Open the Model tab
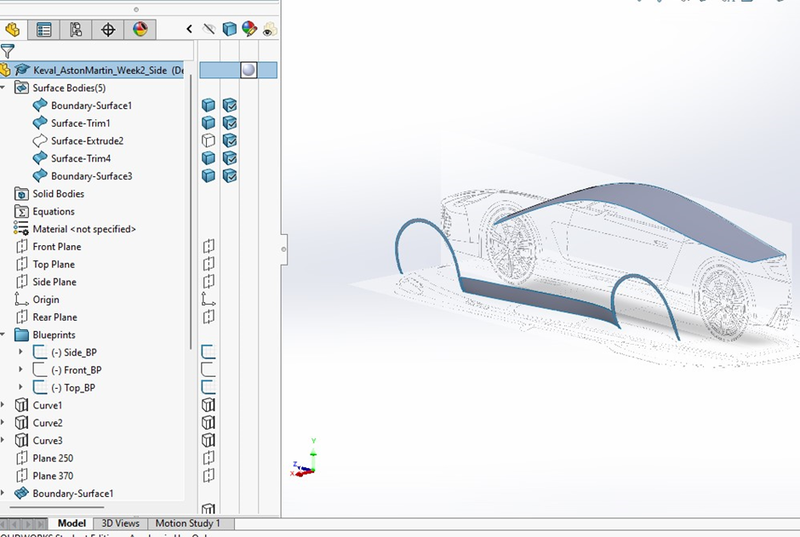This screenshot has height=537, width=800. pos(71,523)
